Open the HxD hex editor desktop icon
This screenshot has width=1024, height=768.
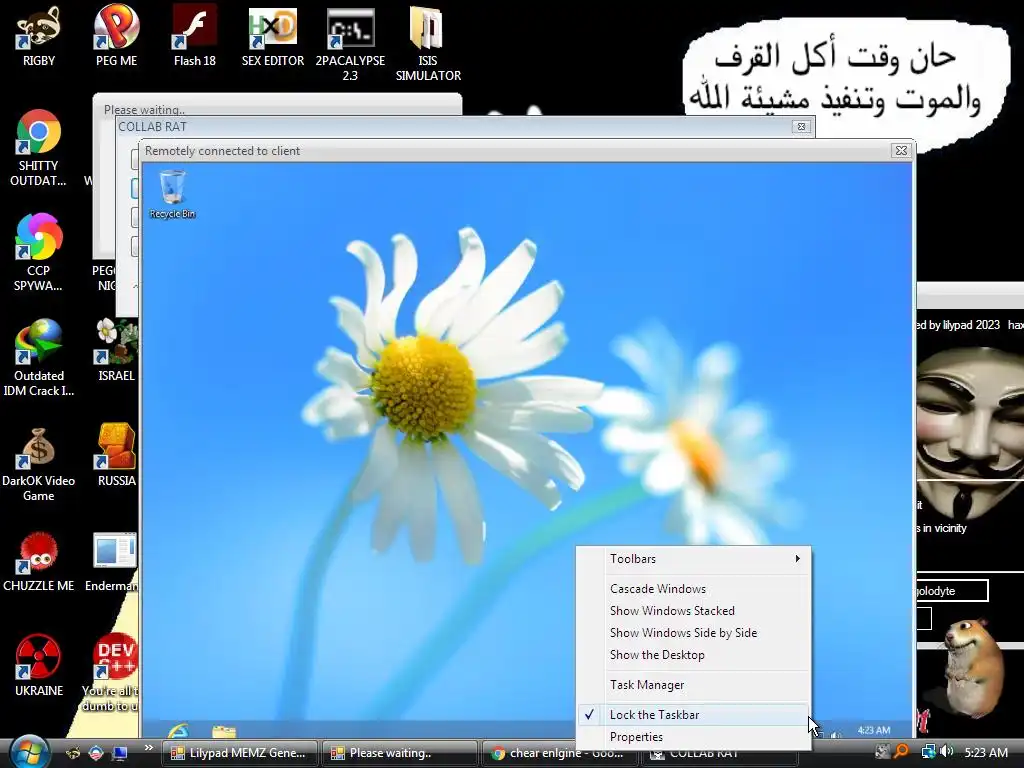click(x=273, y=36)
